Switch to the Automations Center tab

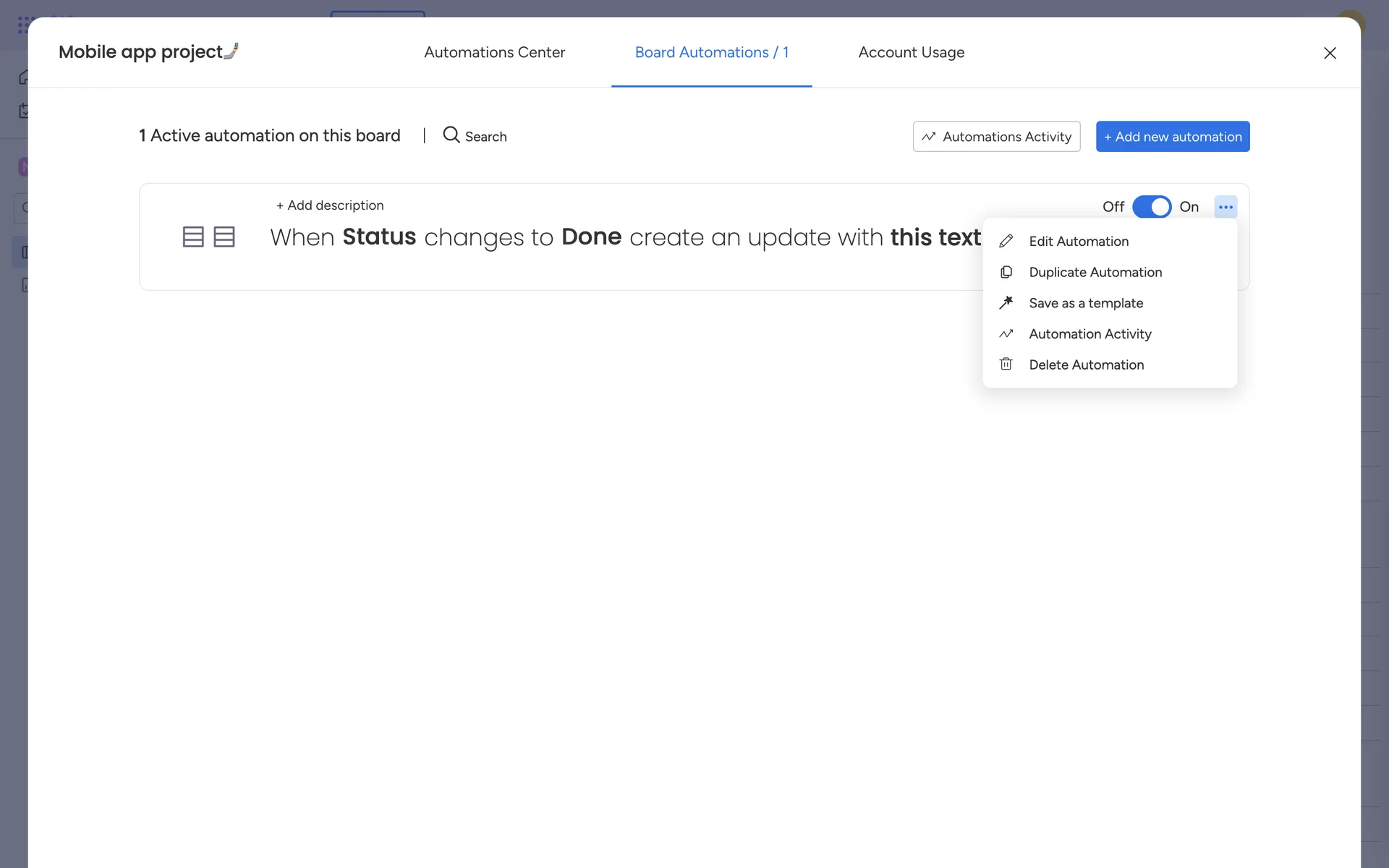(x=494, y=52)
